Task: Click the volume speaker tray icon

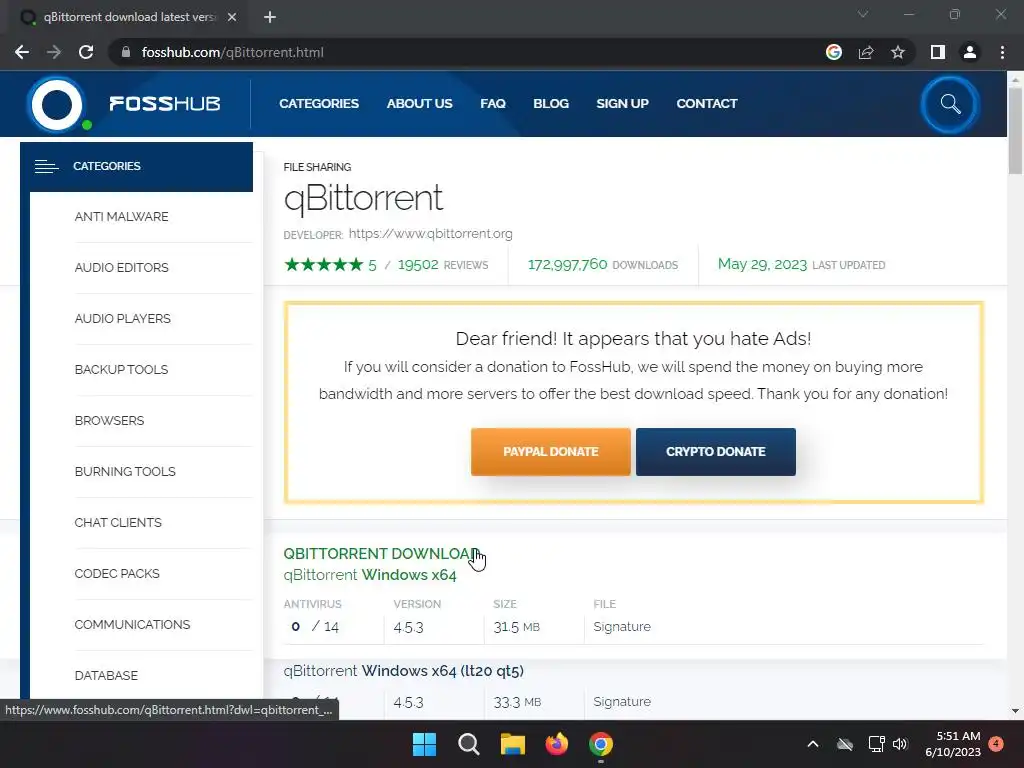Action: 900,744
